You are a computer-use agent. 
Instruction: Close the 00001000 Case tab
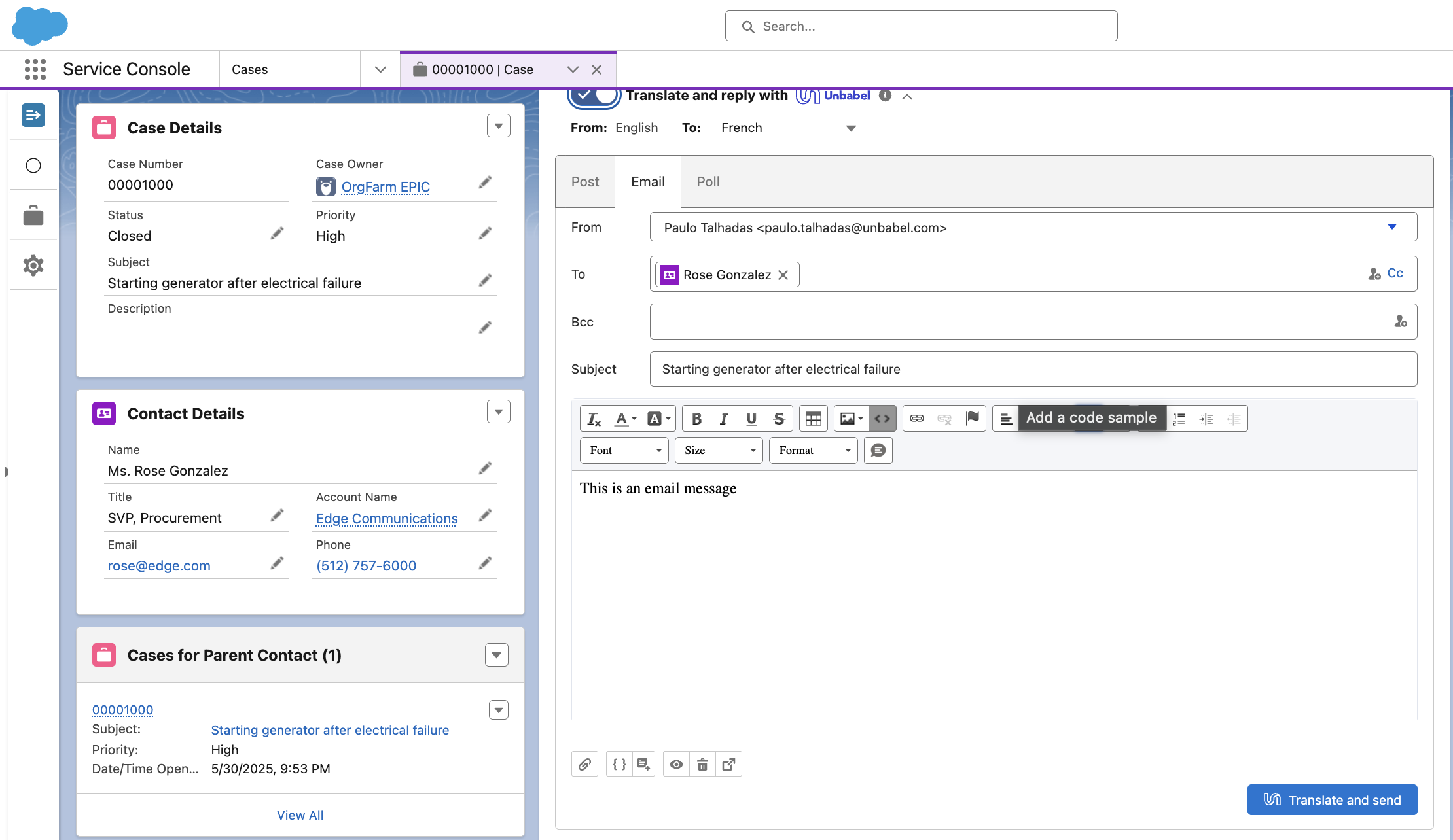596,69
